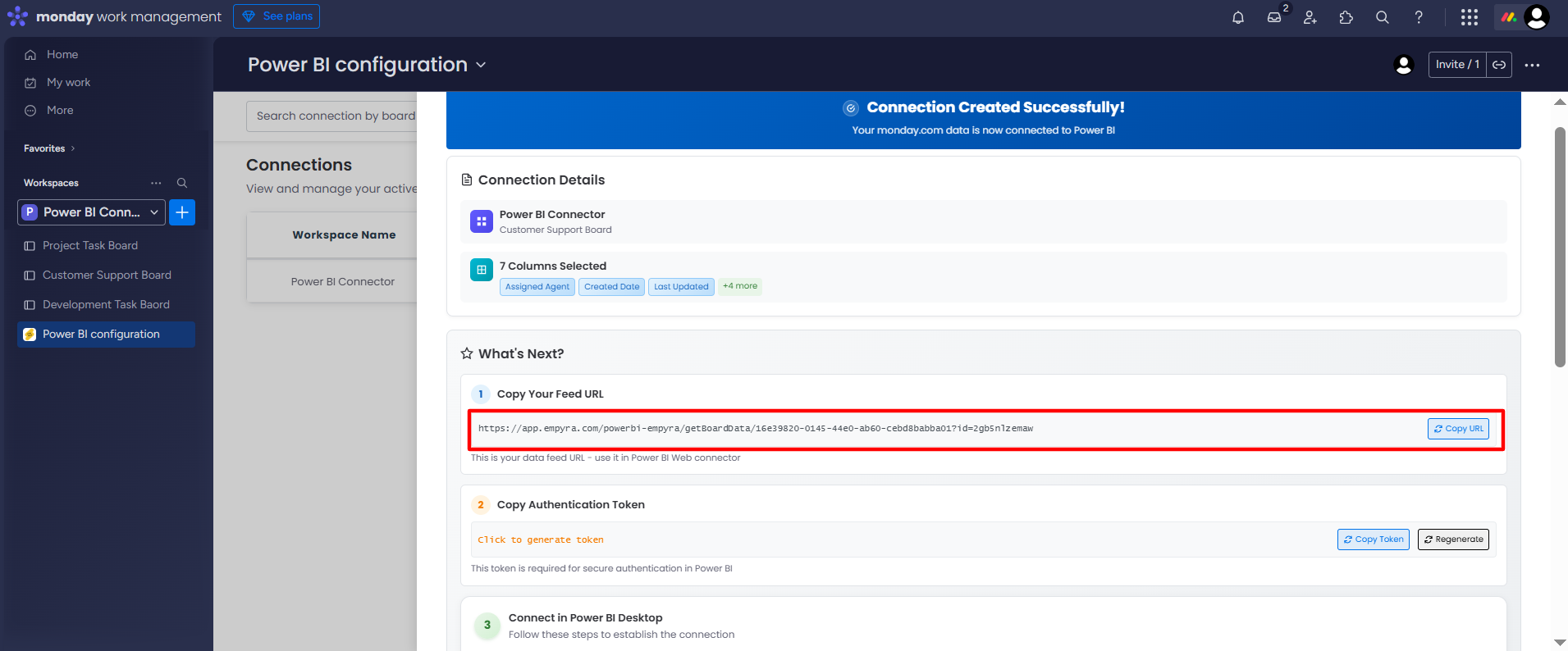Viewport: 1568px width, 651px height.
Task: Click the Last Updated column tag
Action: pos(681,287)
